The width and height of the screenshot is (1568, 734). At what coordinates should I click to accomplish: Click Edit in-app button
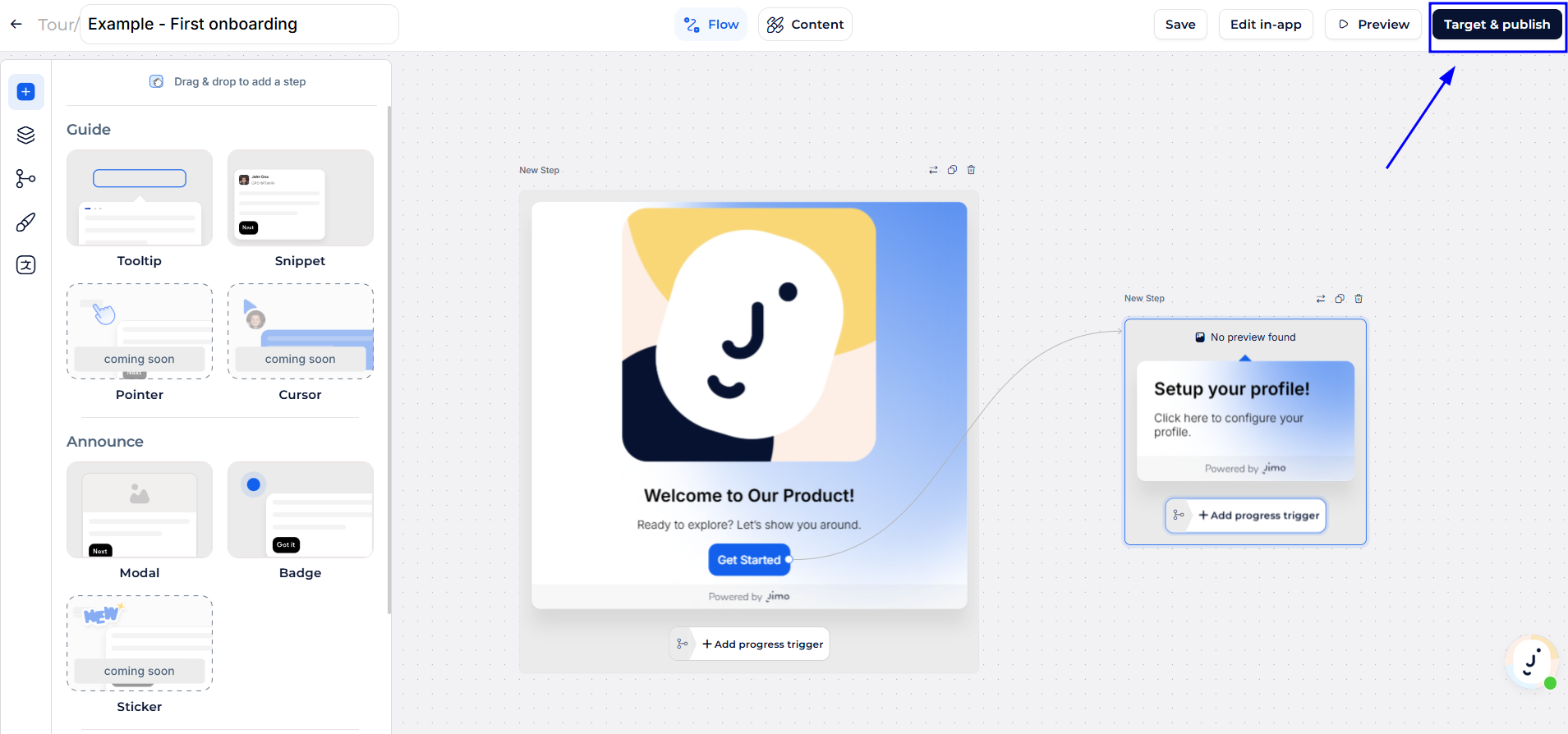(x=1266, y=25)
